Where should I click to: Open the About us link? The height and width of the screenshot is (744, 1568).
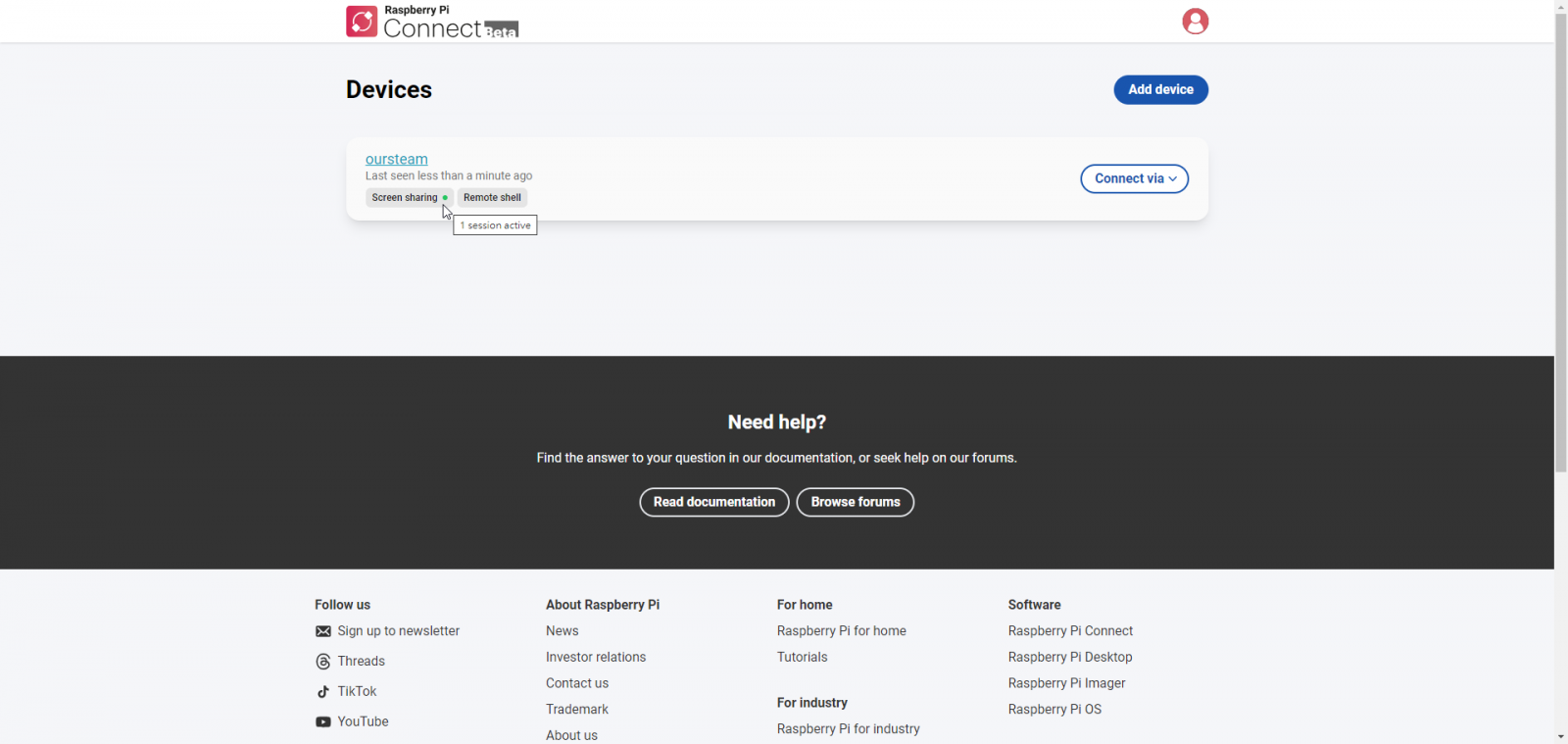click(x=571, y=735)
